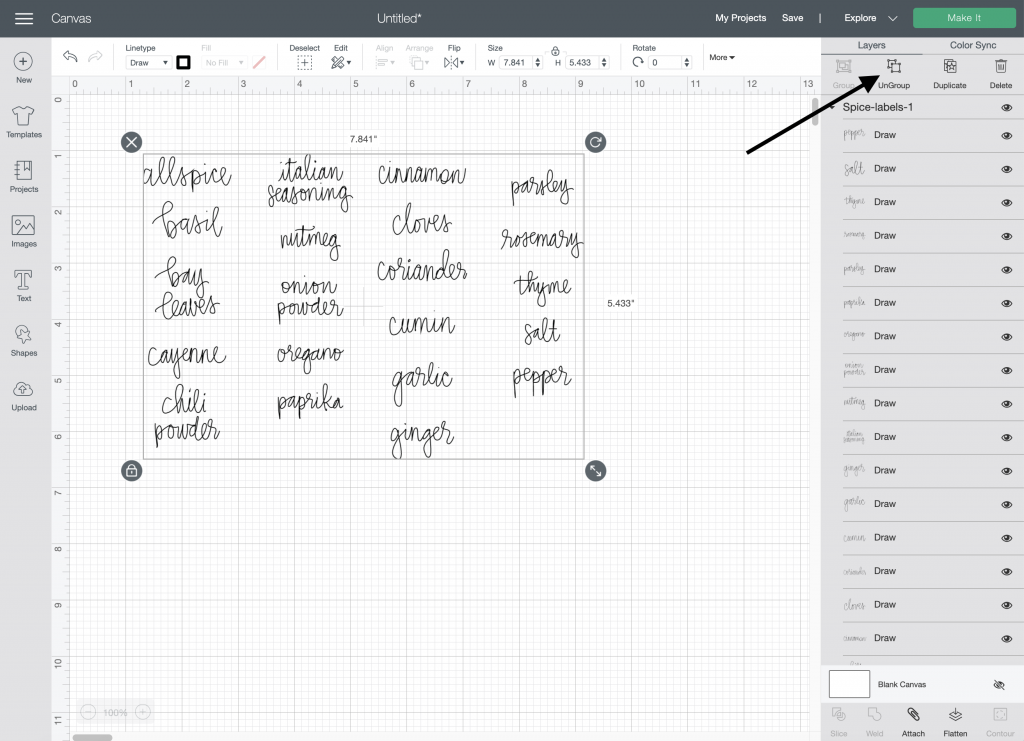Hide the Spice-labels-1 group layer
Screen dimensions: 1024x741
(1006, 108)
